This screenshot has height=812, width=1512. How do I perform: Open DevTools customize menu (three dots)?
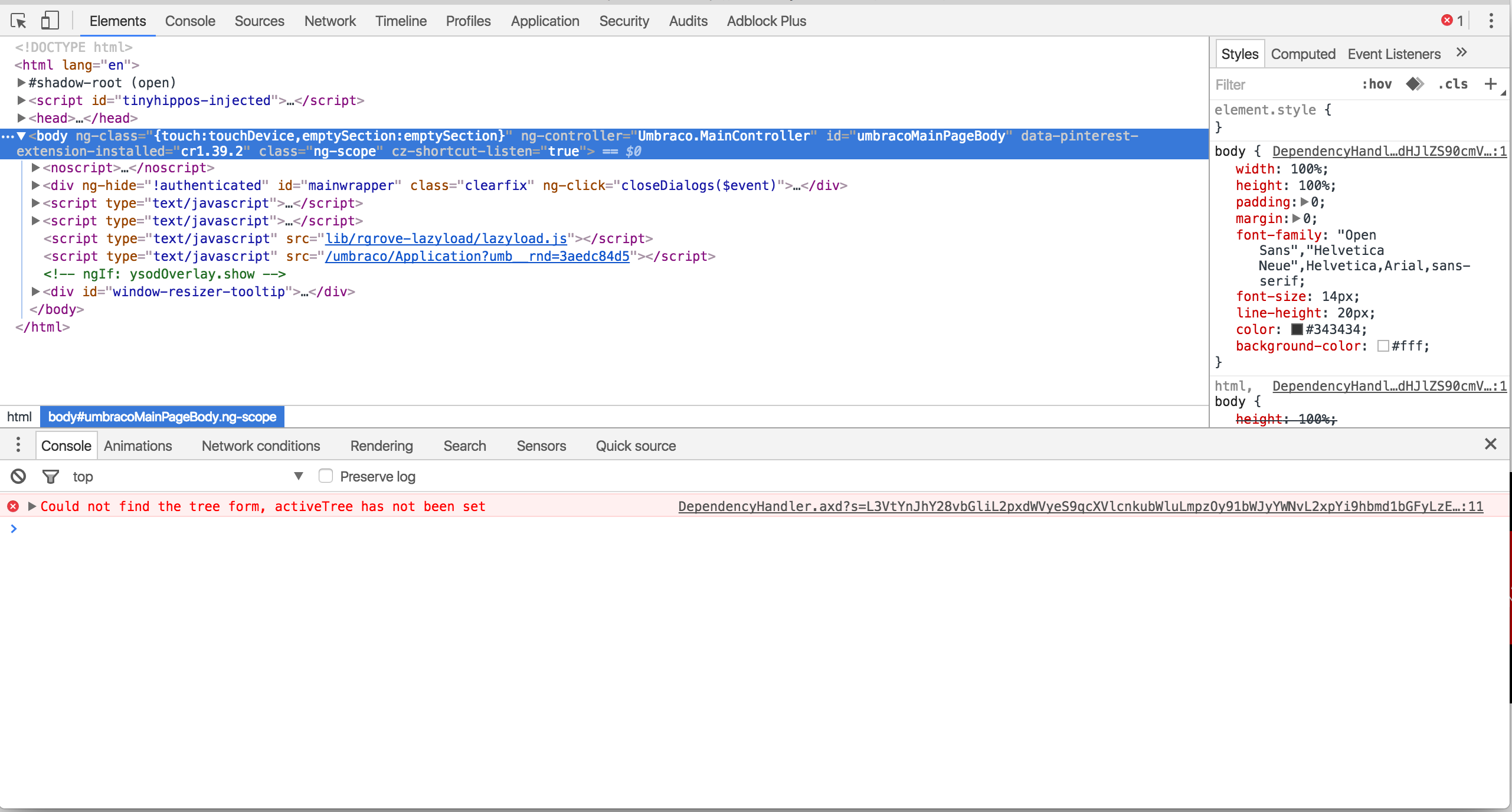[1491, 21]
